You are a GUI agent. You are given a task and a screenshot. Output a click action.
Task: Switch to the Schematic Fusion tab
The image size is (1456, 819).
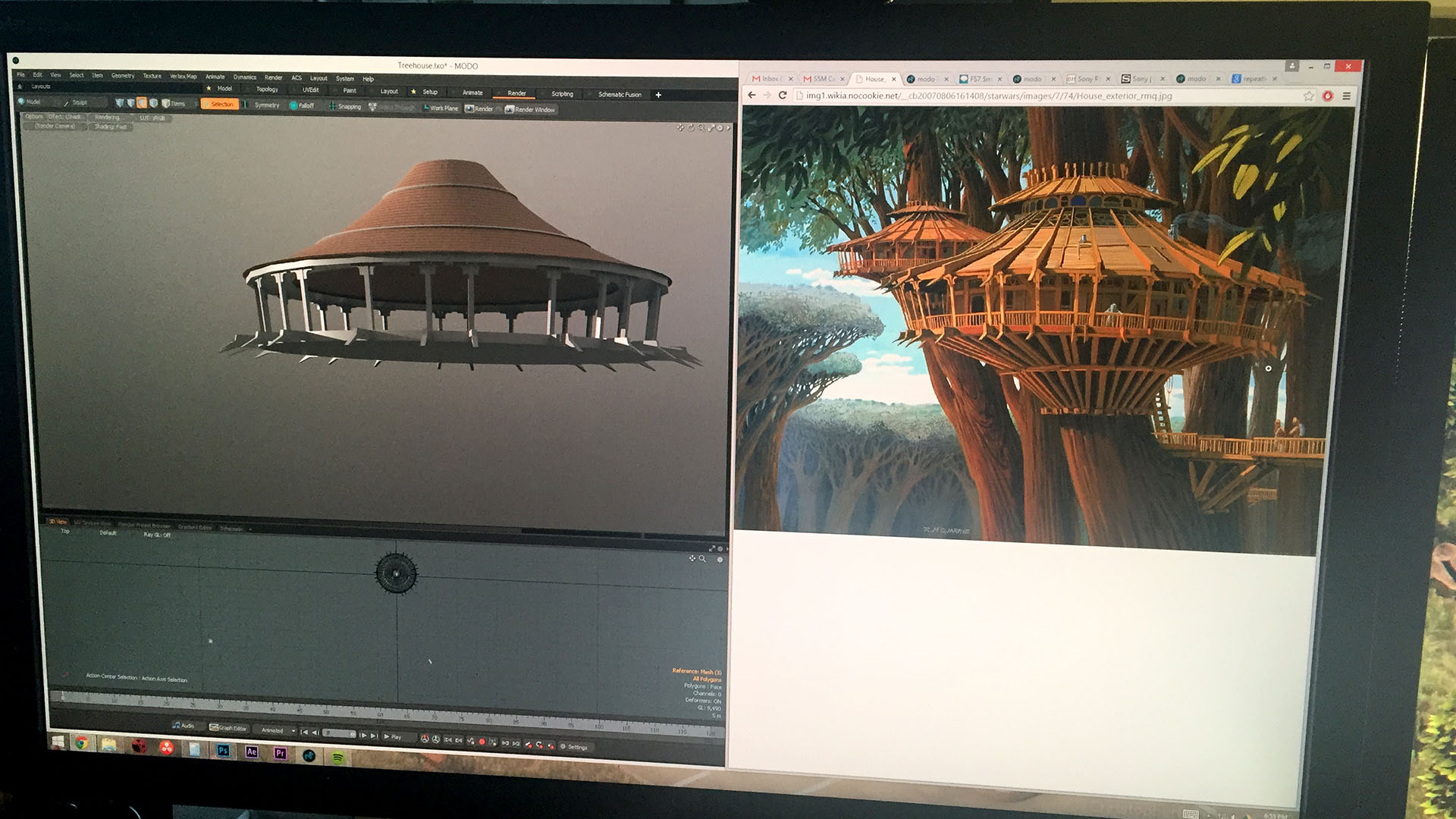click(x=620, y=95)
